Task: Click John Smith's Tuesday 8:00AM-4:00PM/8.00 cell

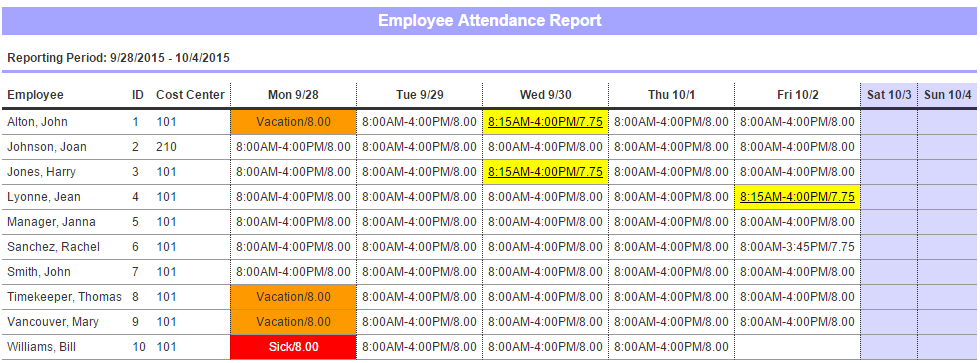Action: click(419, 272)
